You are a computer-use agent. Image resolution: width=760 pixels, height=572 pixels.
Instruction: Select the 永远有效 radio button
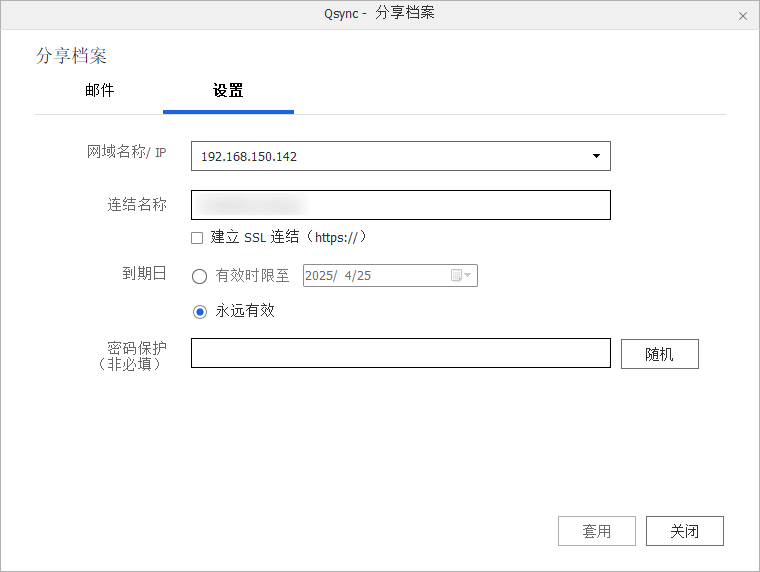199,312
